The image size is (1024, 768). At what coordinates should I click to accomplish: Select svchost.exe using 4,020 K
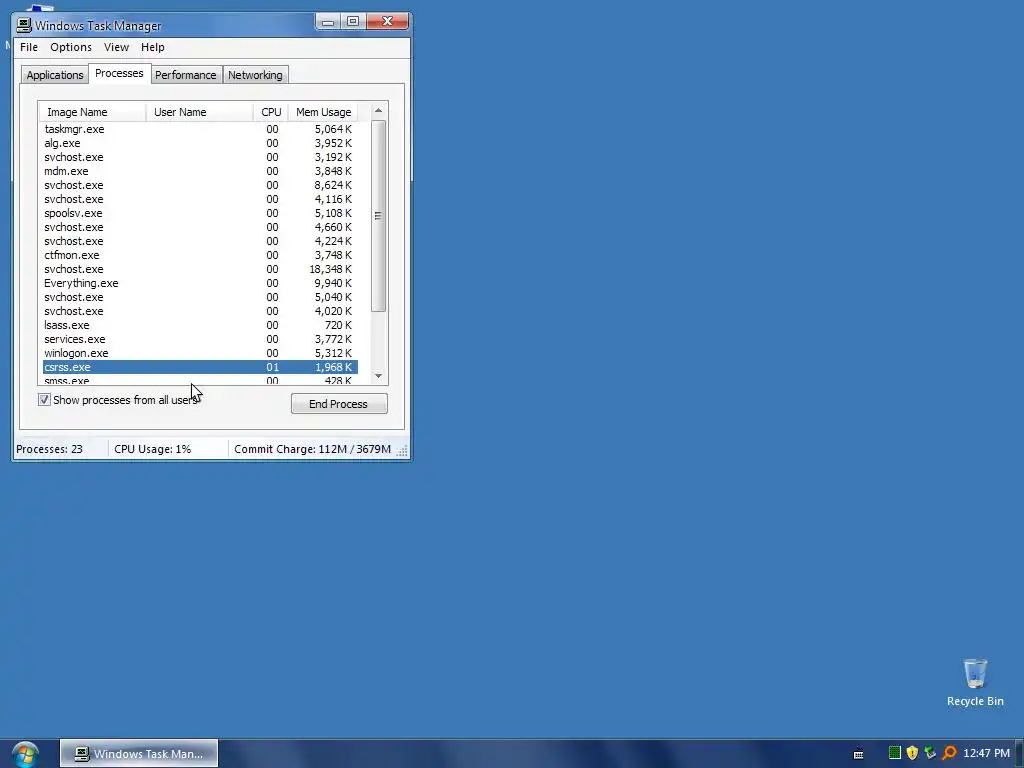[200, 312]
